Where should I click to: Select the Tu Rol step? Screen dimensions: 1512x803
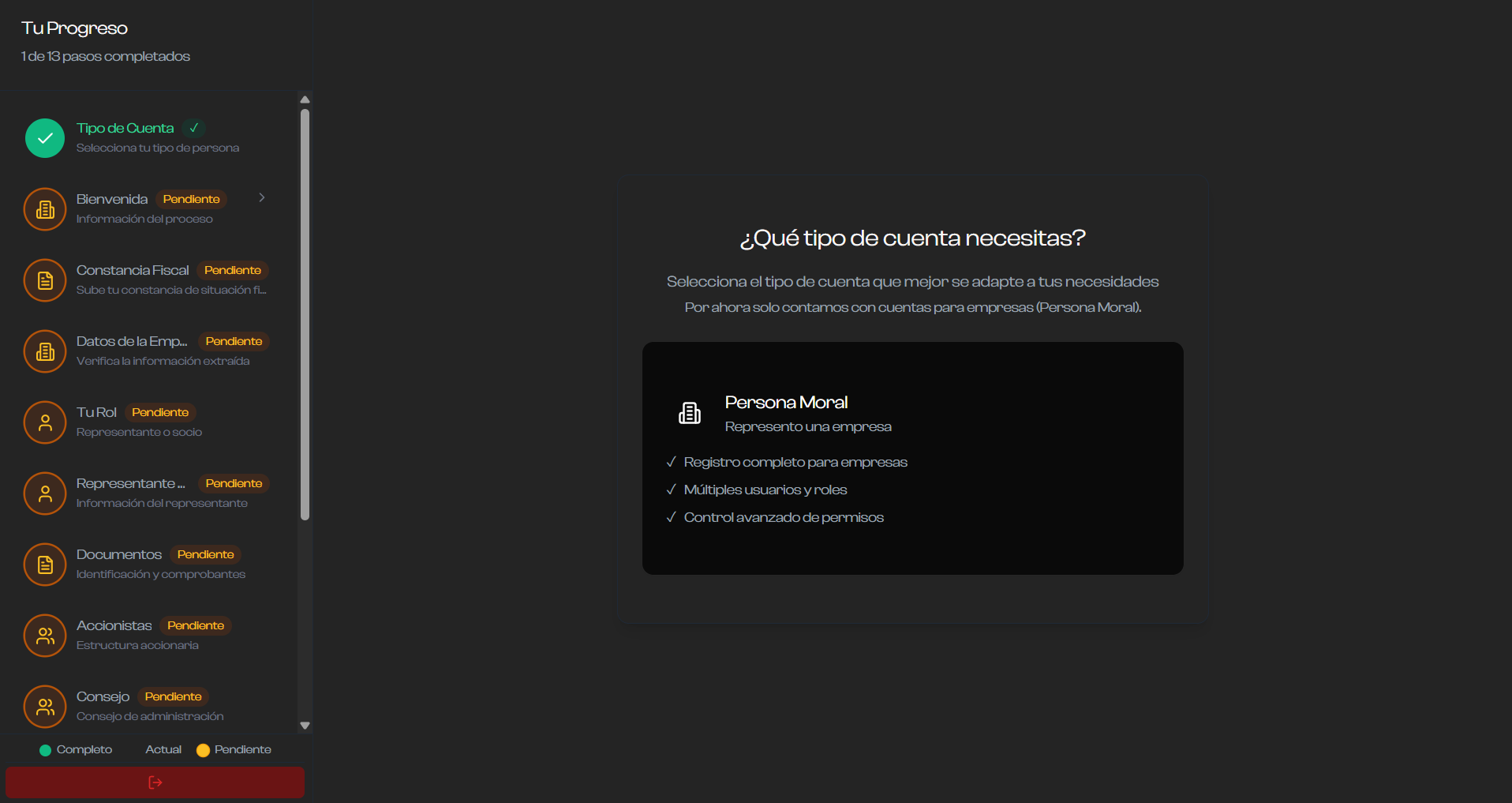[x=148, y=422]
